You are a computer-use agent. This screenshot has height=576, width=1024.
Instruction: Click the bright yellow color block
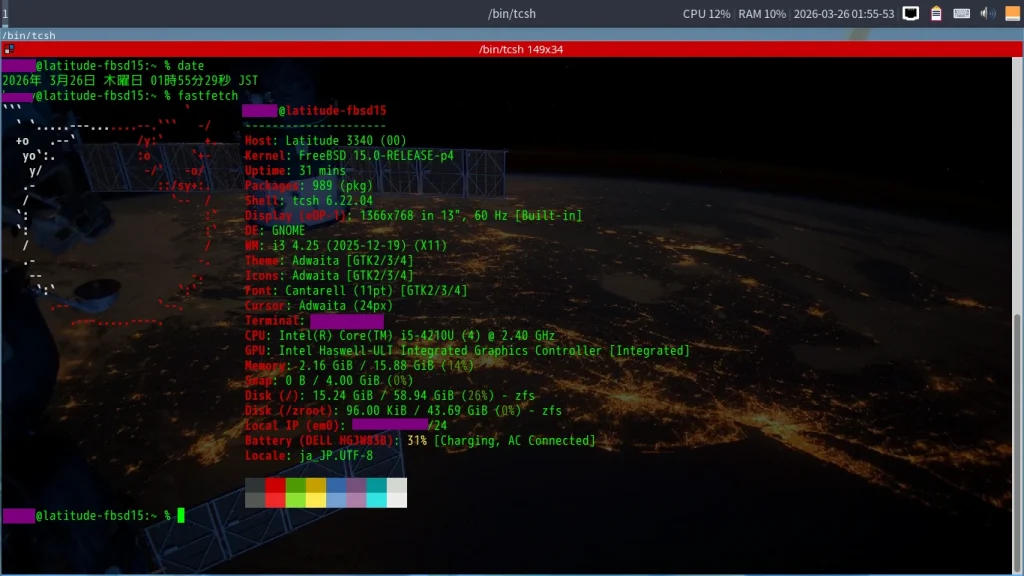click(316, 500)
